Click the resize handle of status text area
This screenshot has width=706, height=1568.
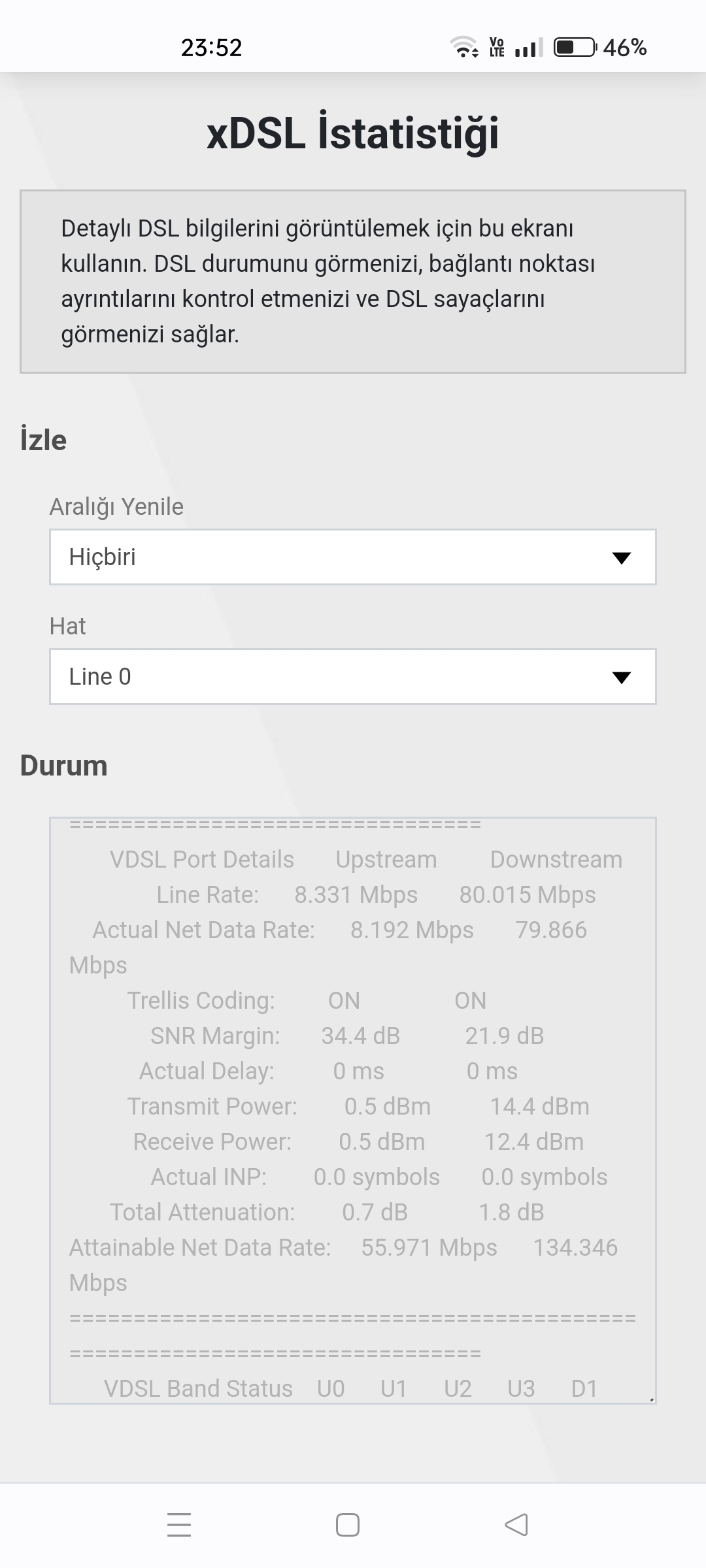click(x=651, y=1399)
